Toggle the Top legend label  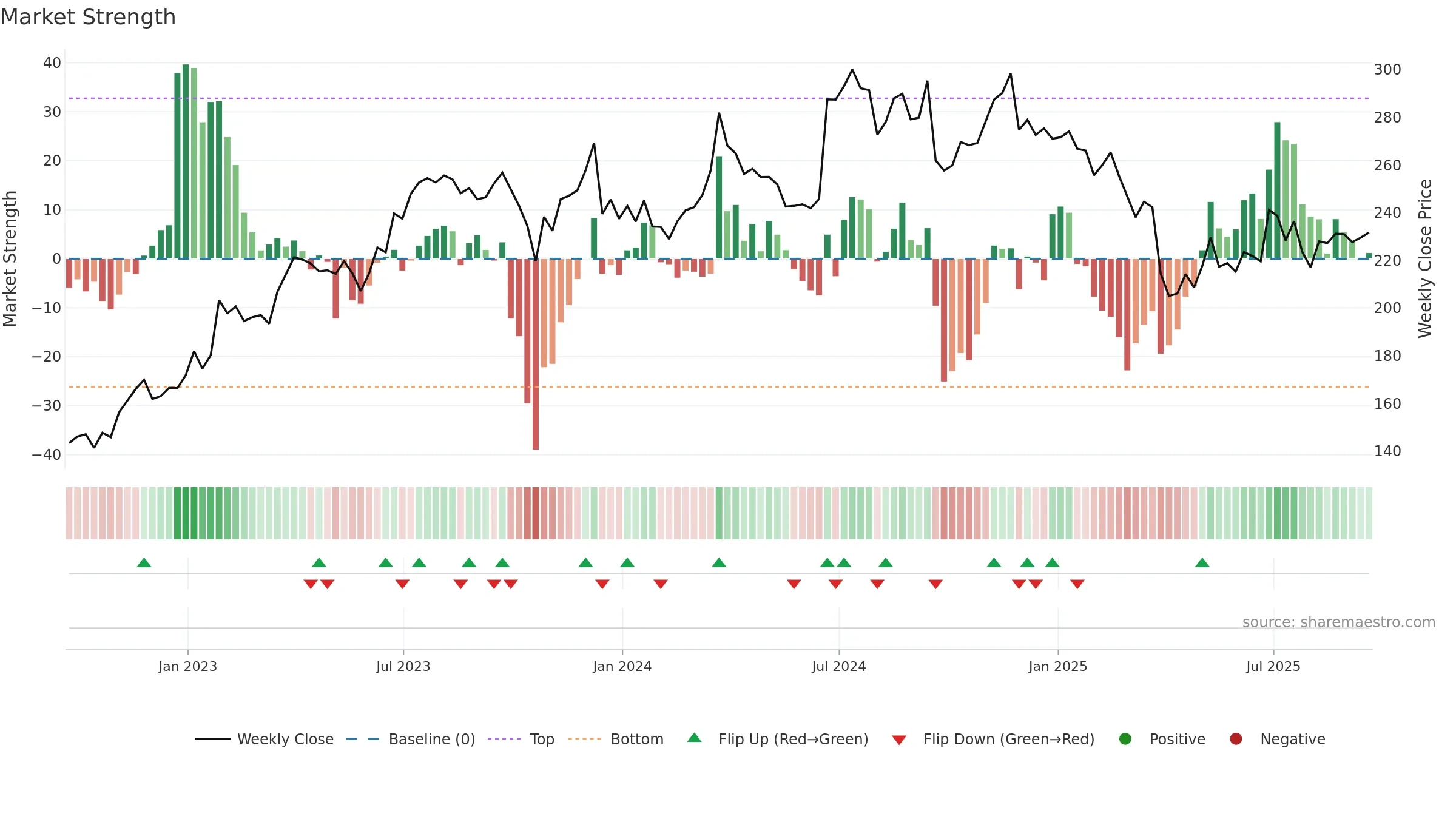click(x=542, y=740)
